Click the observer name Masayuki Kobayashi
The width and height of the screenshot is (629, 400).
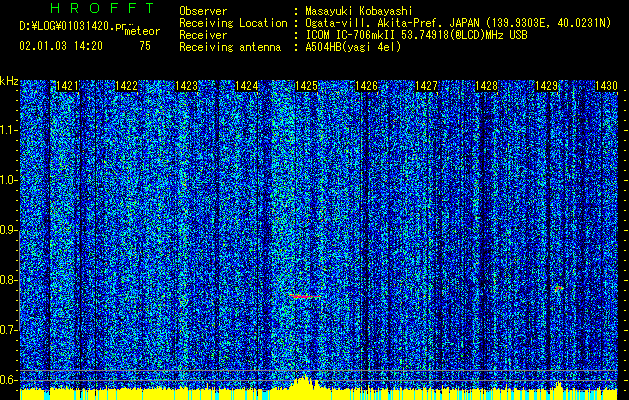(x=358, y=11)
